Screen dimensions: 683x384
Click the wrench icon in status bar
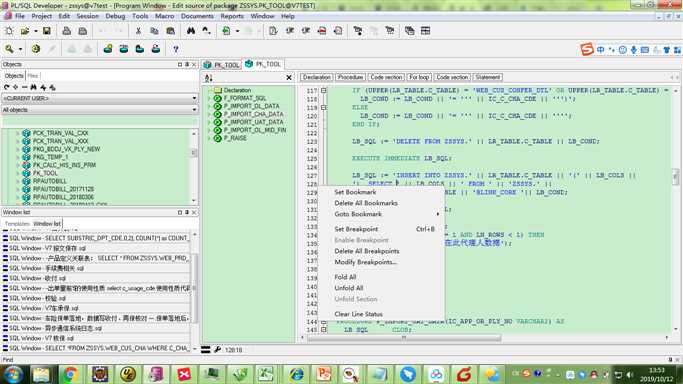(217, 350)
